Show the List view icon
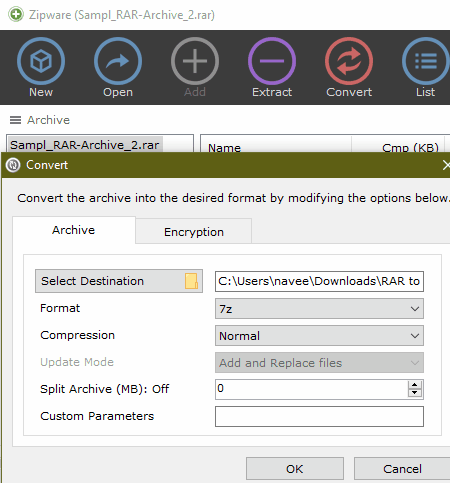Screen dimensions: 450x483 coord(426,61)
